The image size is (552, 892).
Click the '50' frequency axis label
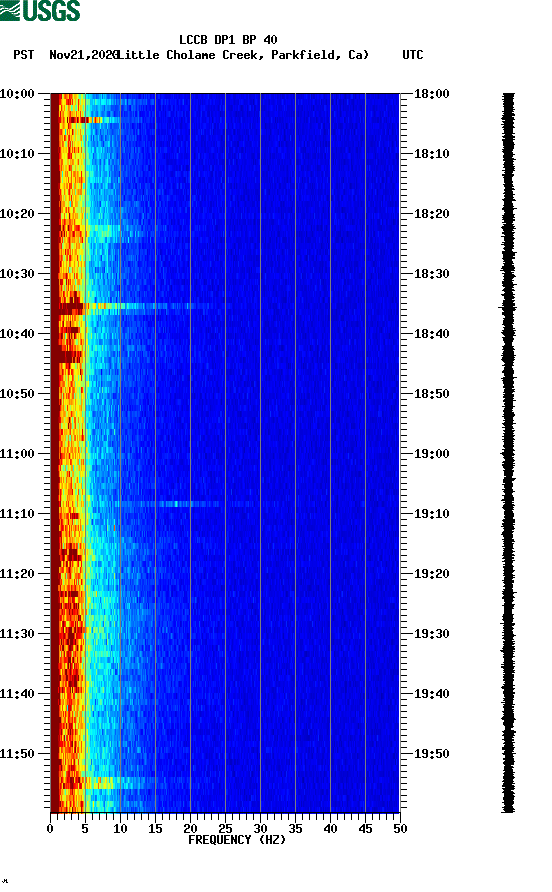pyautogui.click(x=400, y=829)
